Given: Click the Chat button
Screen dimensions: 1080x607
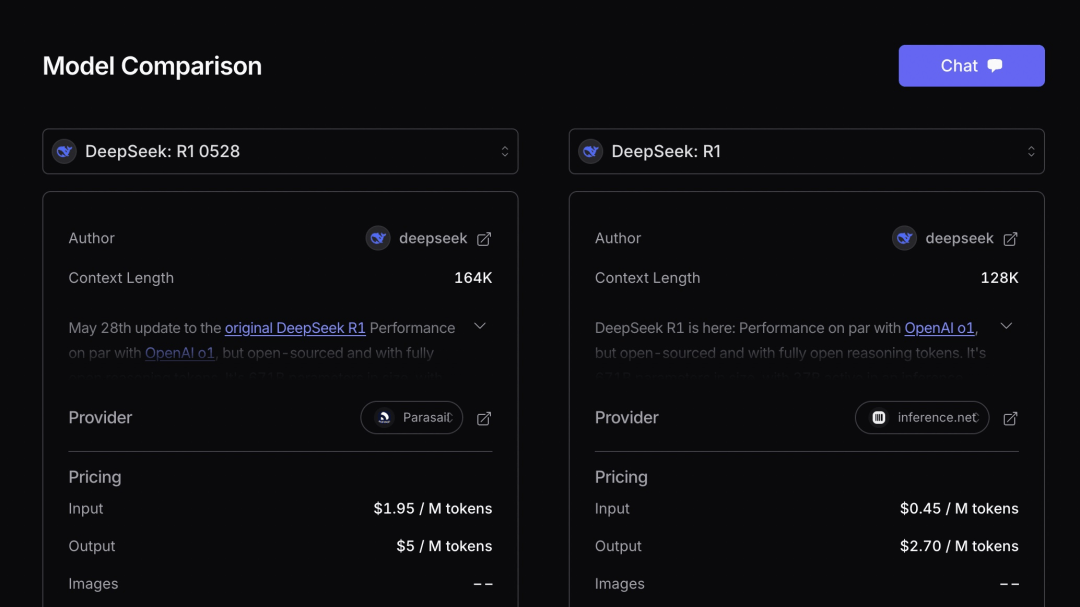Looking at the screenshot, I should (x=971, y=66).
